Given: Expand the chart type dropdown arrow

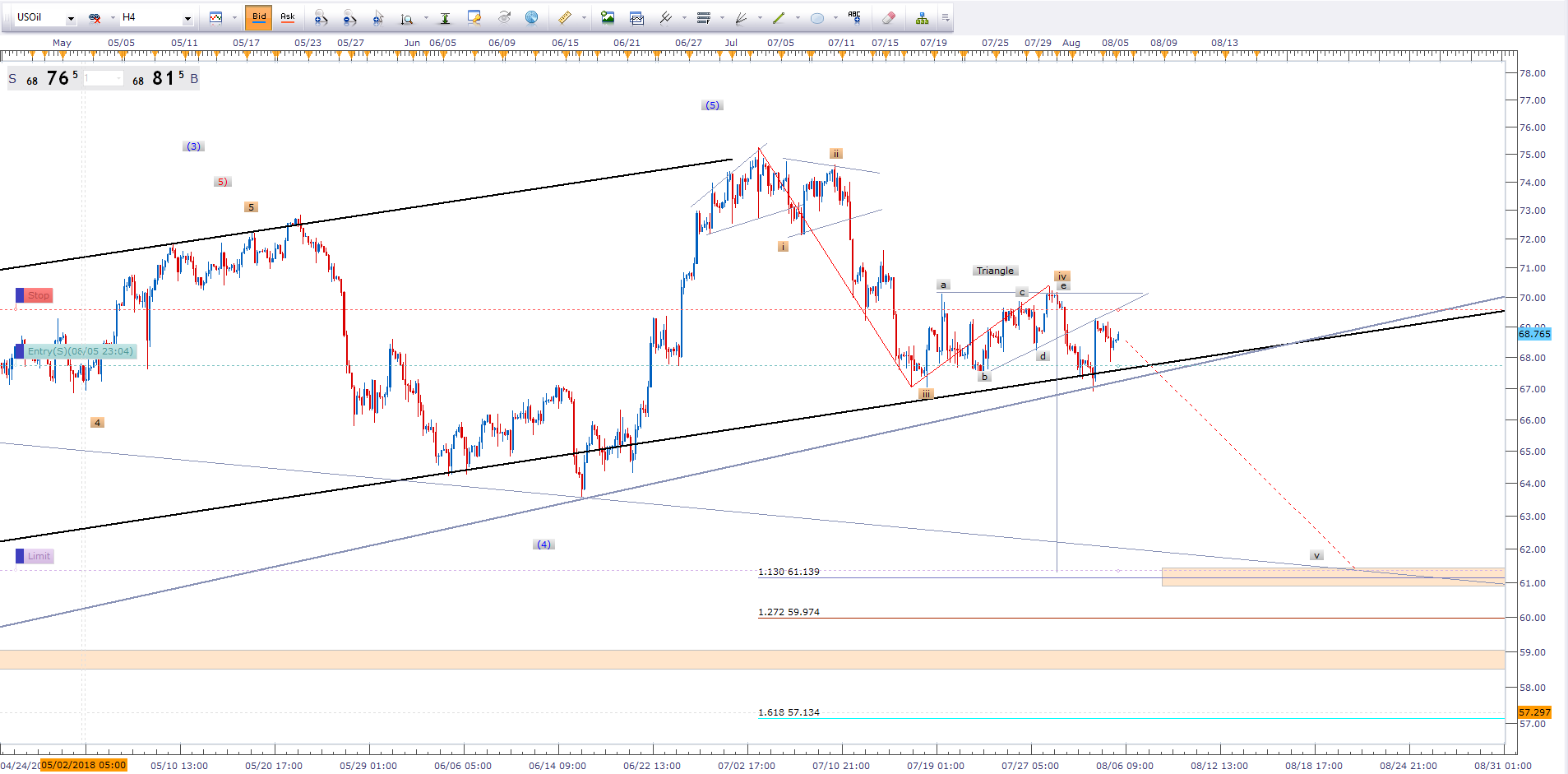Looking at the screenshot, I should pyautogui.click(x=234, y=18).
